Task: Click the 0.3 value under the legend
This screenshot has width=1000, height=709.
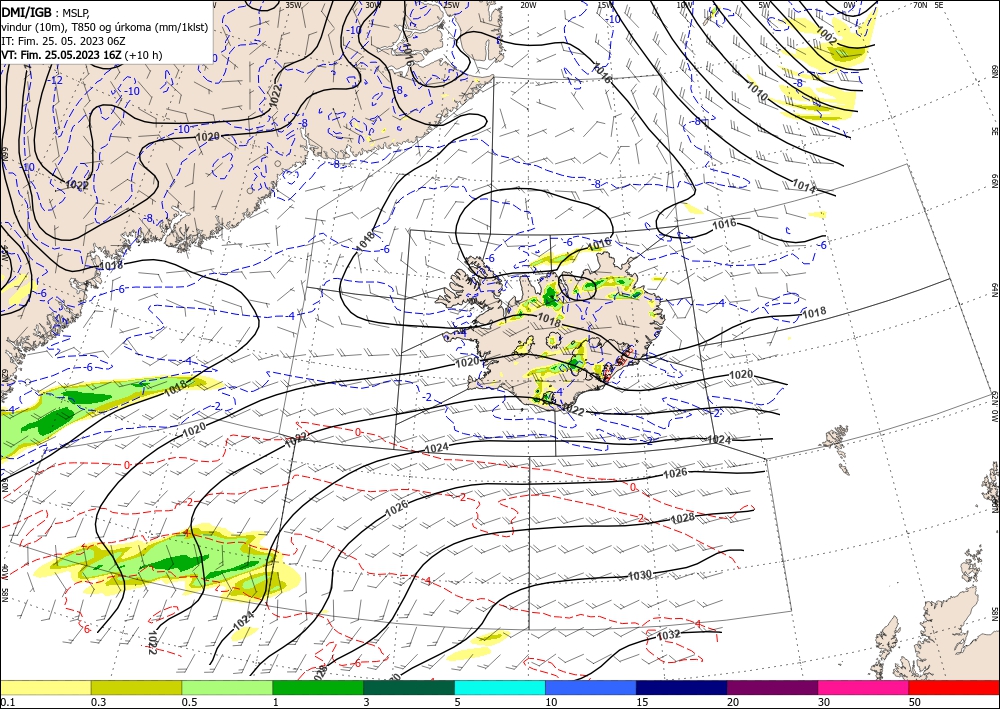Action: click(x=98, y=702)
